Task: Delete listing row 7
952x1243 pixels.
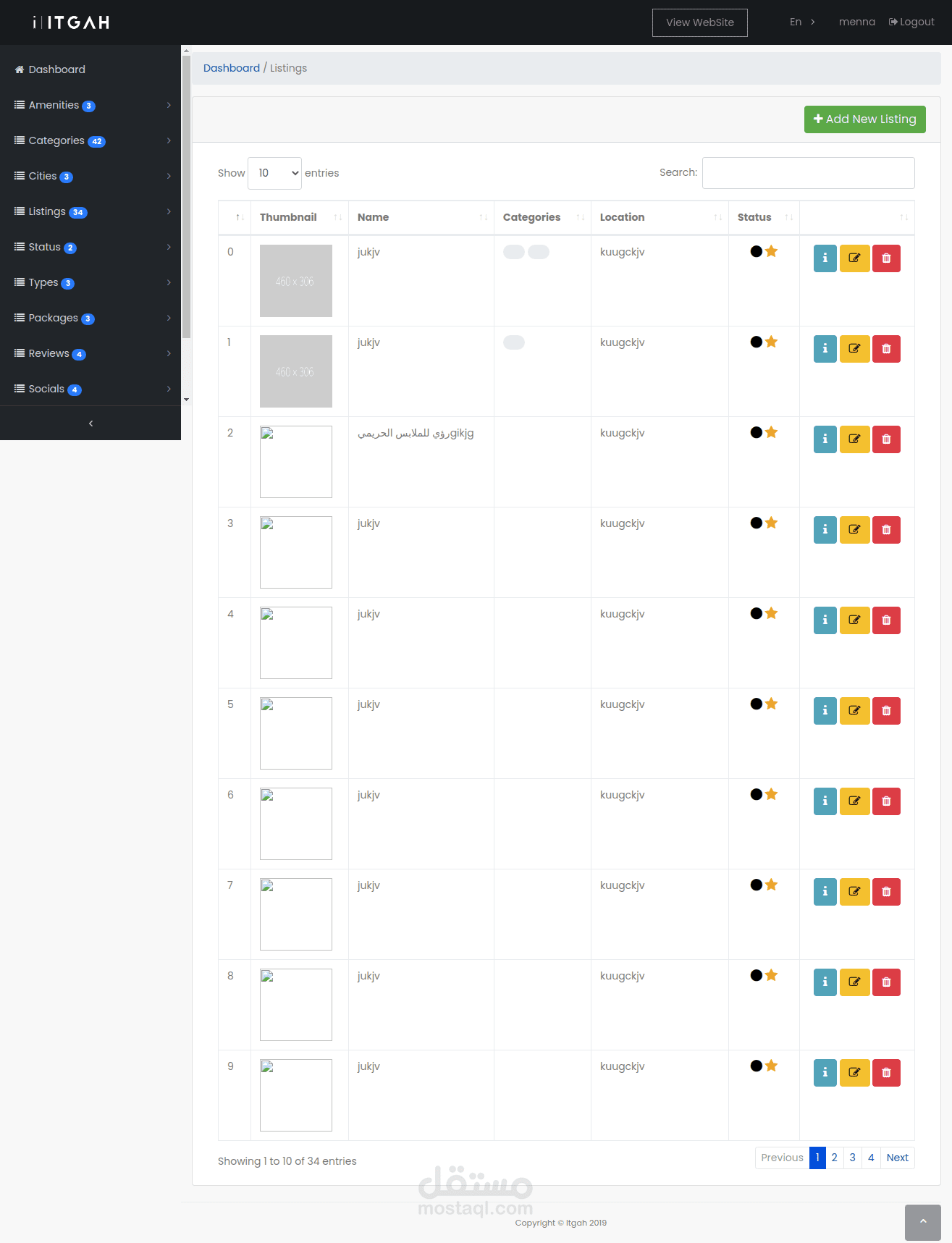Action: click(x=886, y=892)
